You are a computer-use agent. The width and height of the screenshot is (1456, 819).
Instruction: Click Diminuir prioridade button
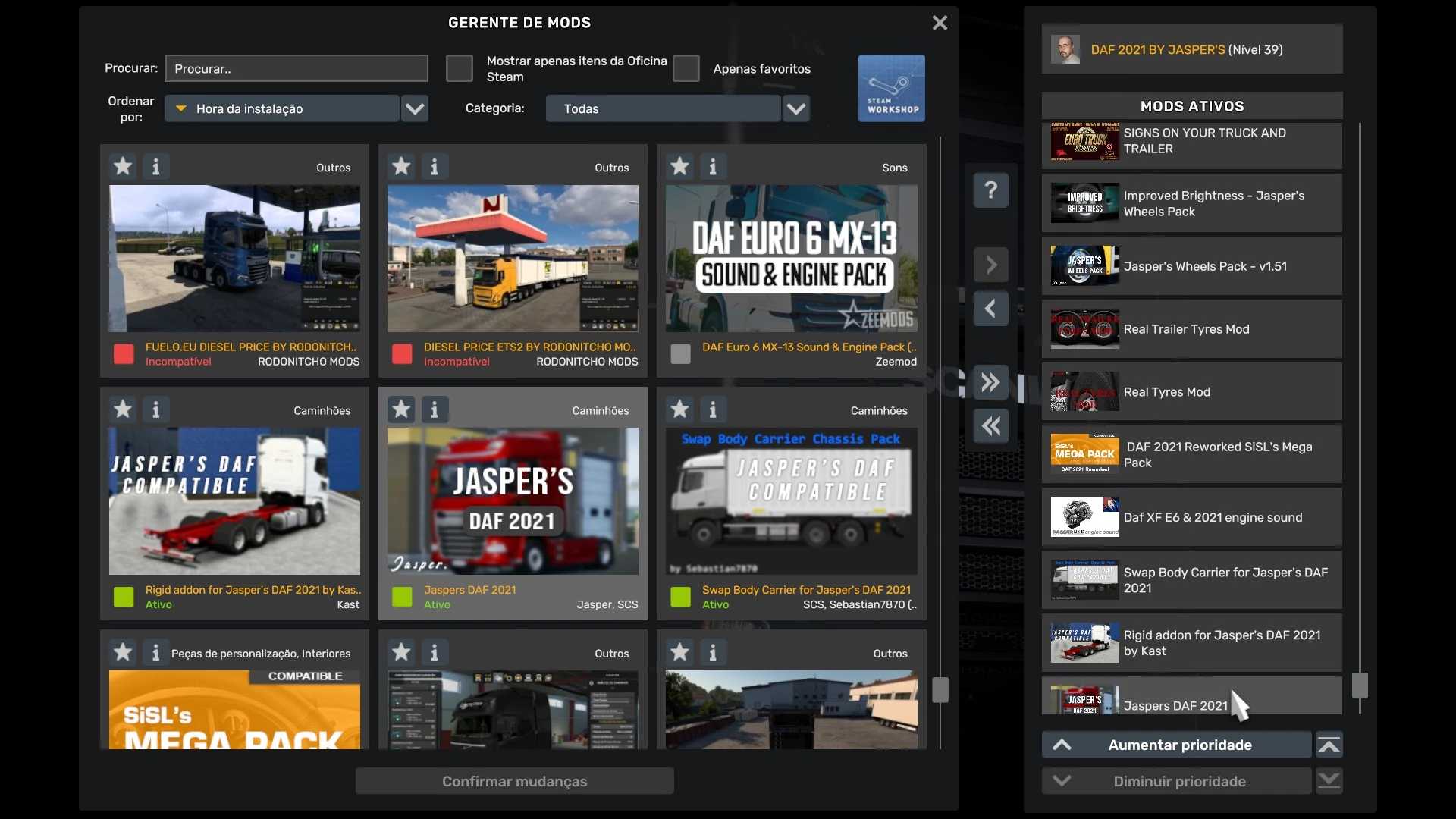pos(1177,781)
